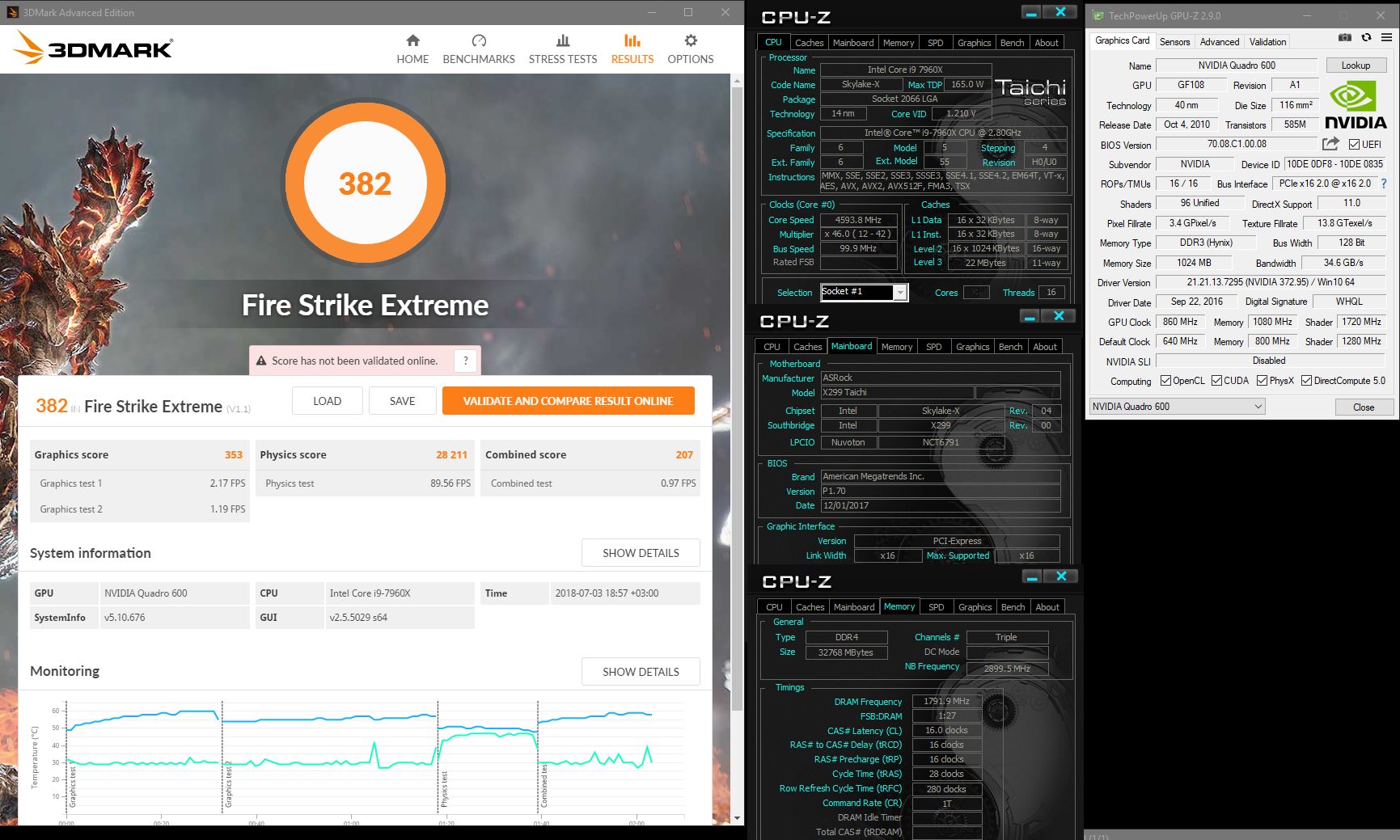Switch to the Advanced tab in GPU-Z
The height and width of the screenshot is (840, 1400).
pyautogui.click(x=1220, y=42)
